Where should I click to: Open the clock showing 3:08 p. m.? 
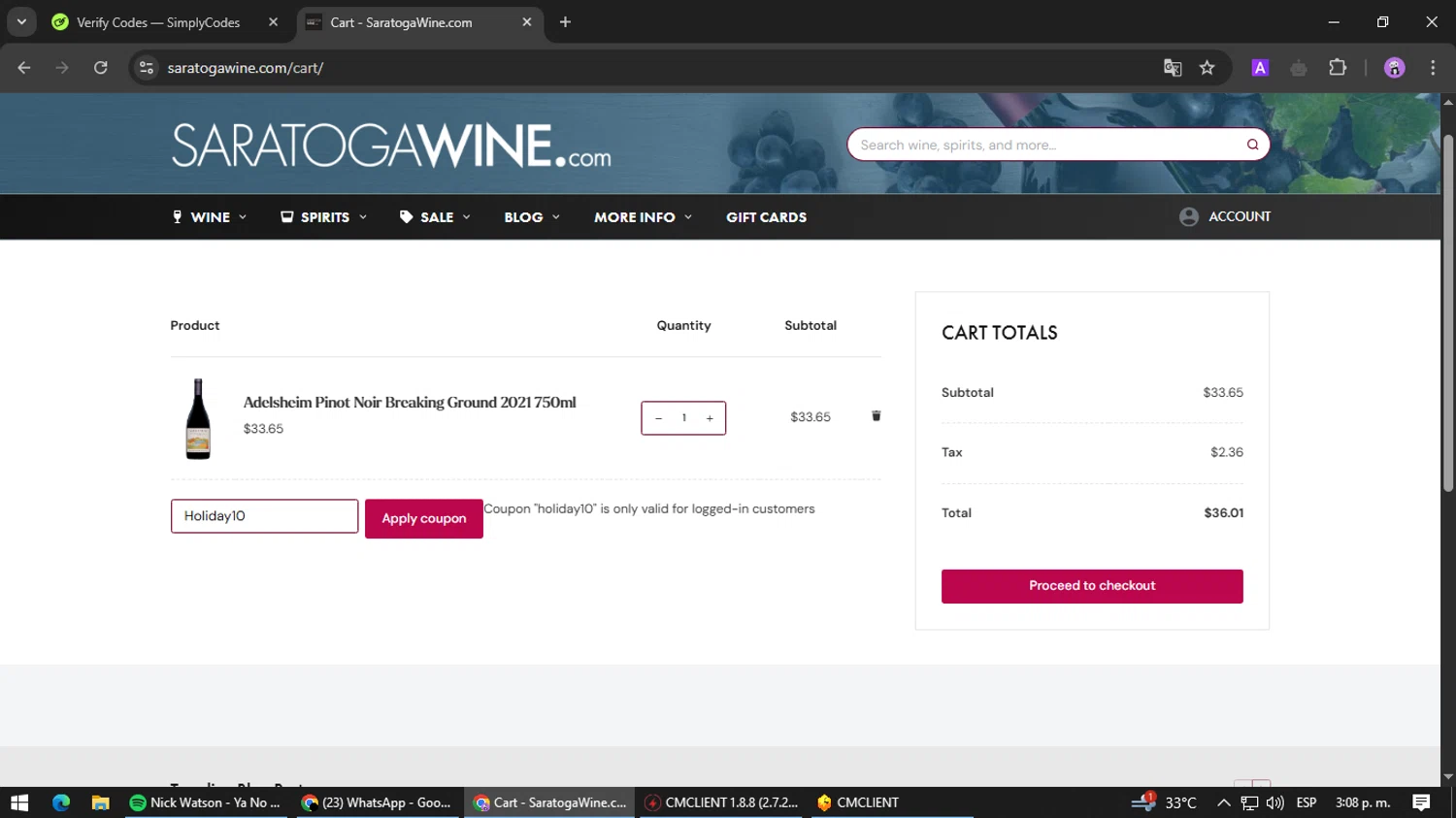1363,802
